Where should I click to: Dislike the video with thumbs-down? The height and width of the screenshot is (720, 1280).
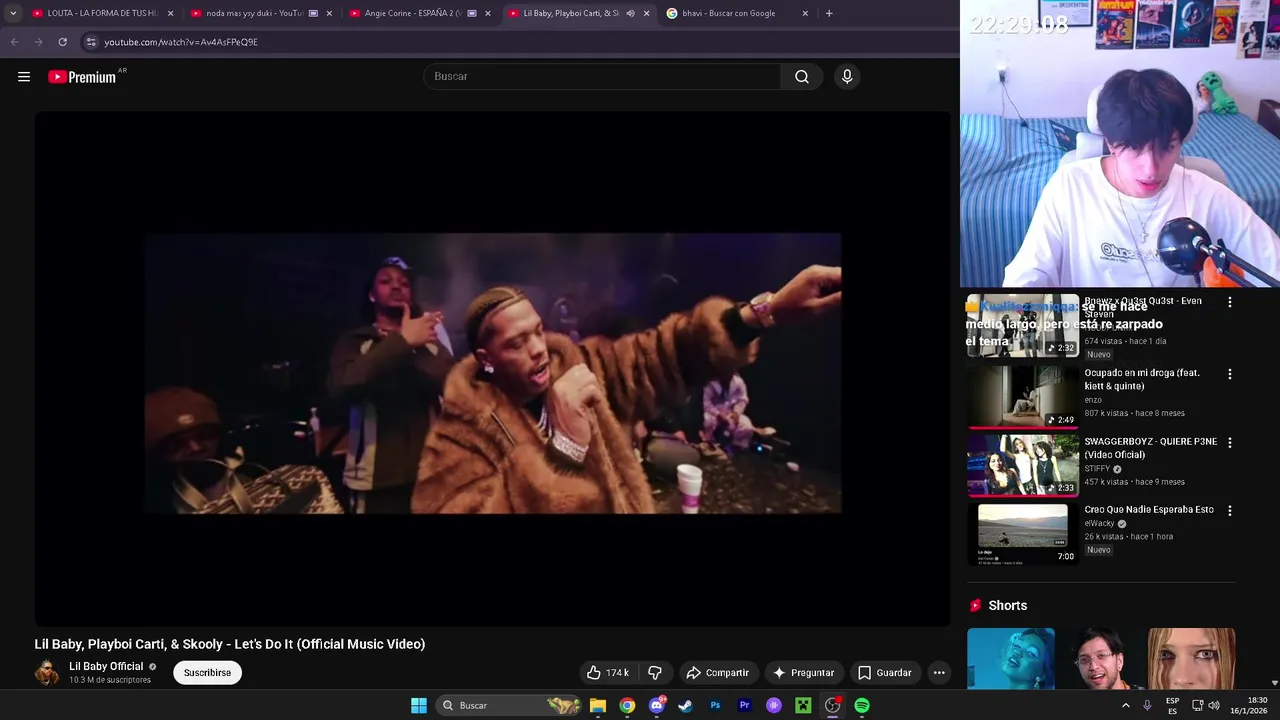click(655, 673)
